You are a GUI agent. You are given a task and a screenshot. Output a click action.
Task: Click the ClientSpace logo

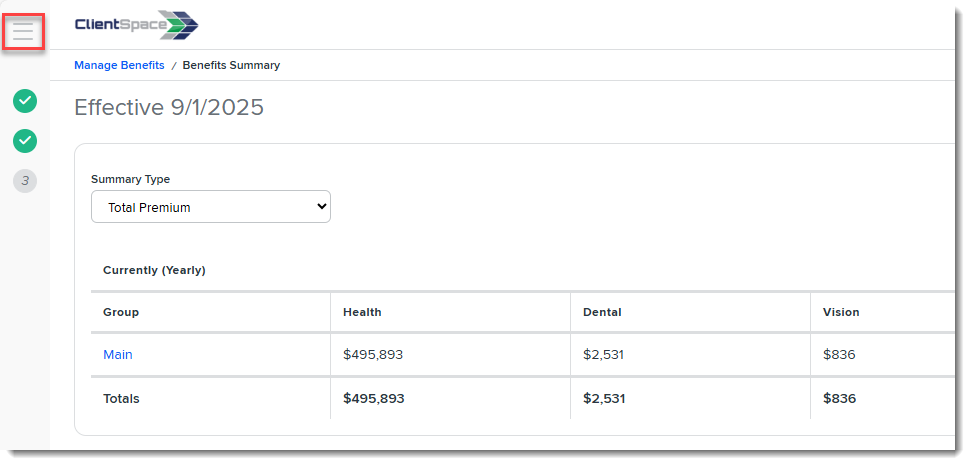point(136,25)
